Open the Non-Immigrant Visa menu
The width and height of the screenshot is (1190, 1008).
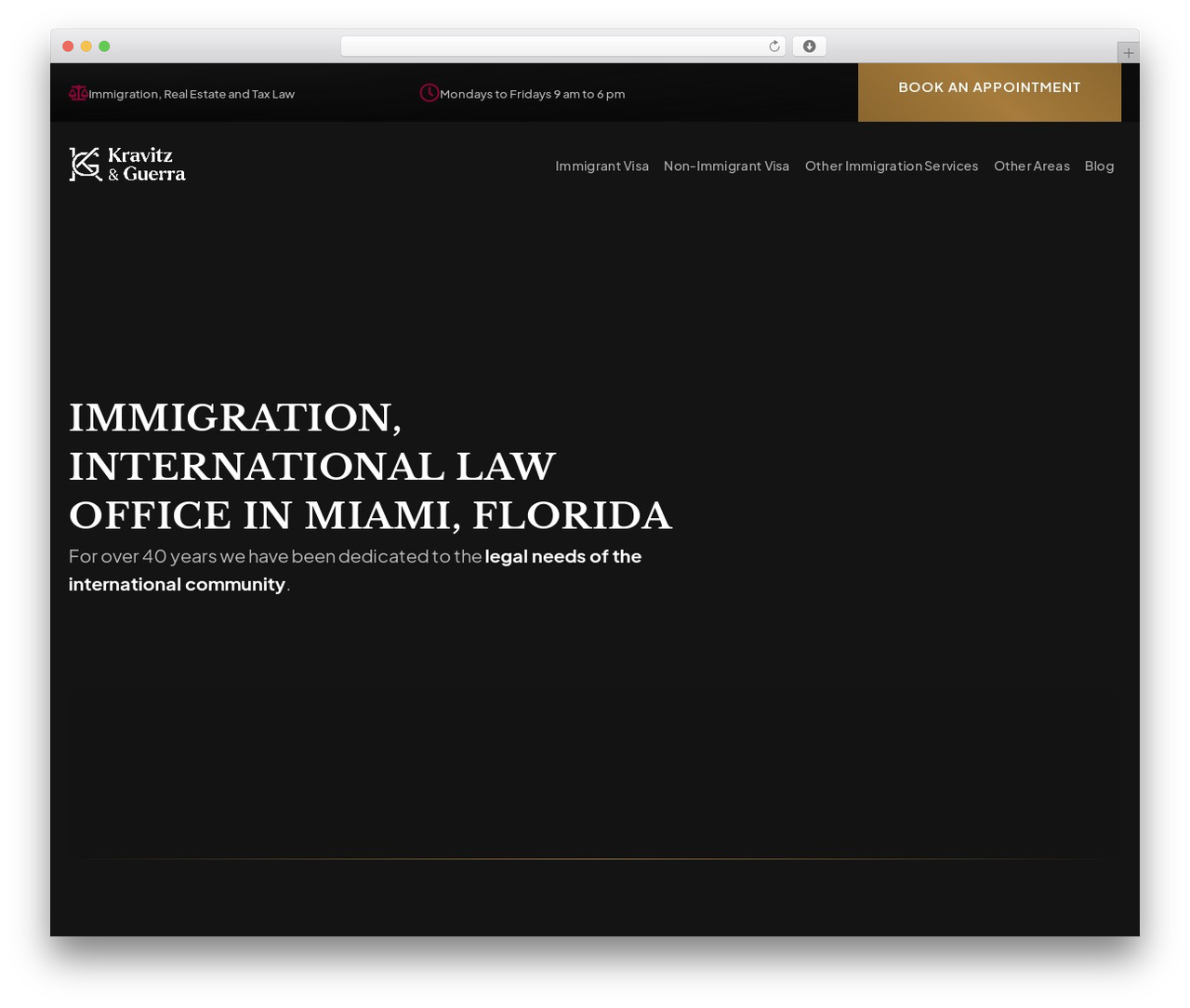726,166
